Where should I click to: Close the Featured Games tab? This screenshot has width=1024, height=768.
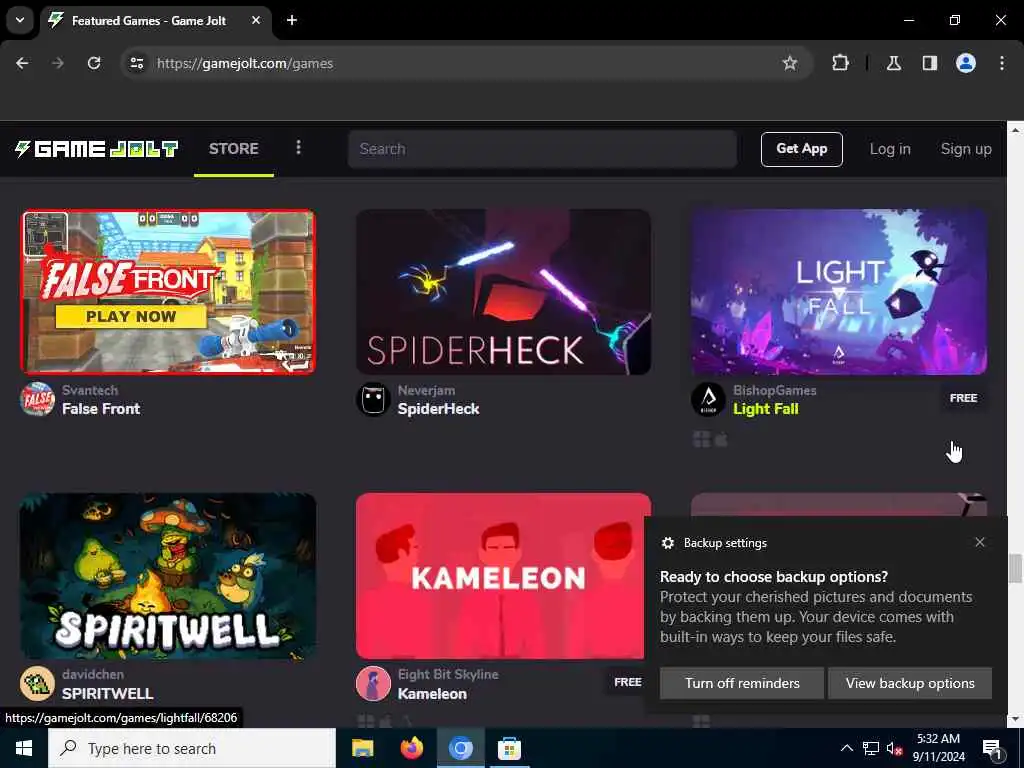tap(256, 20)
